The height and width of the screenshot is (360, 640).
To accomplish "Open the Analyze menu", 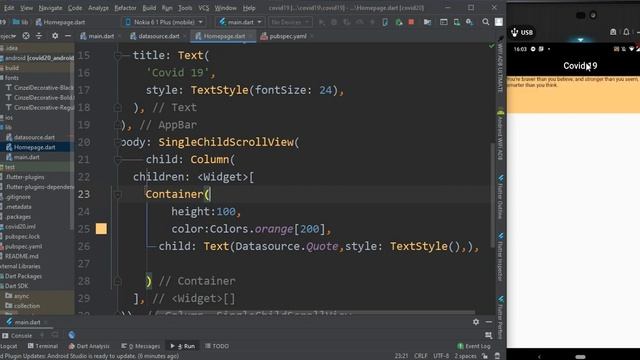I will (x=98, y=8).
